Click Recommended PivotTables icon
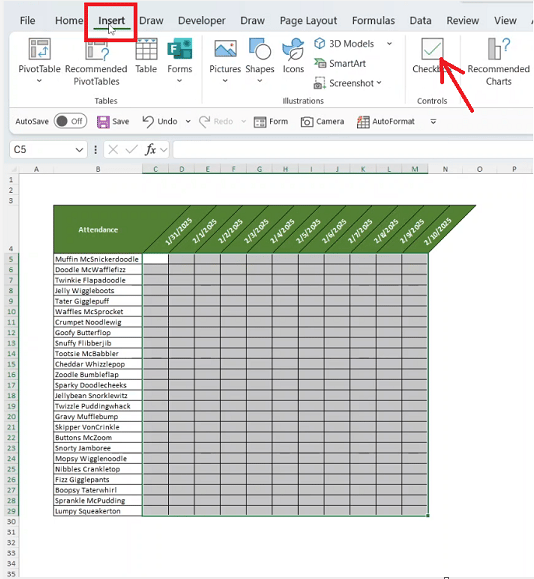Screen dimensions: 534x579 coord(96,50)
